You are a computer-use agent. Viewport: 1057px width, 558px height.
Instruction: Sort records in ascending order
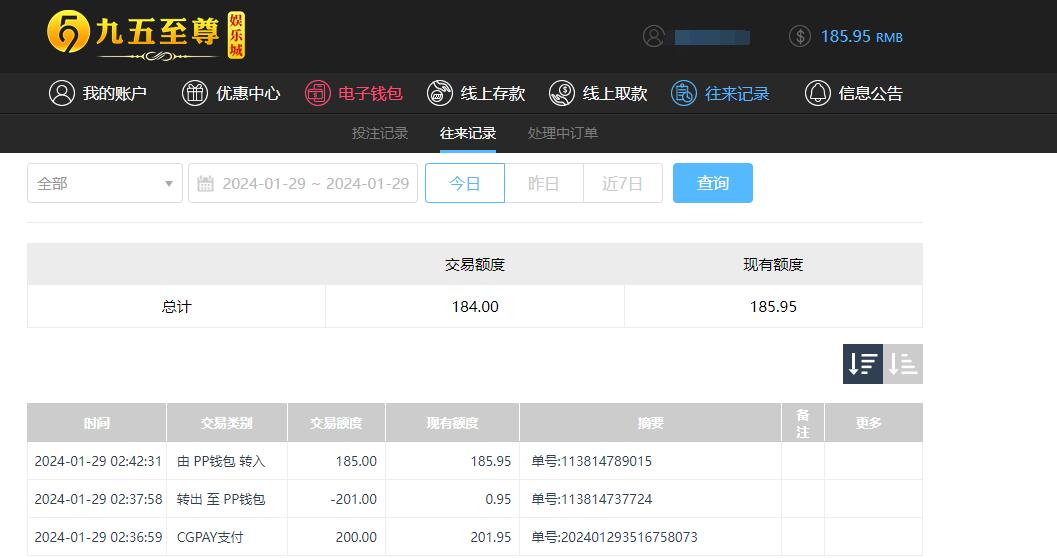click(903, 364)
